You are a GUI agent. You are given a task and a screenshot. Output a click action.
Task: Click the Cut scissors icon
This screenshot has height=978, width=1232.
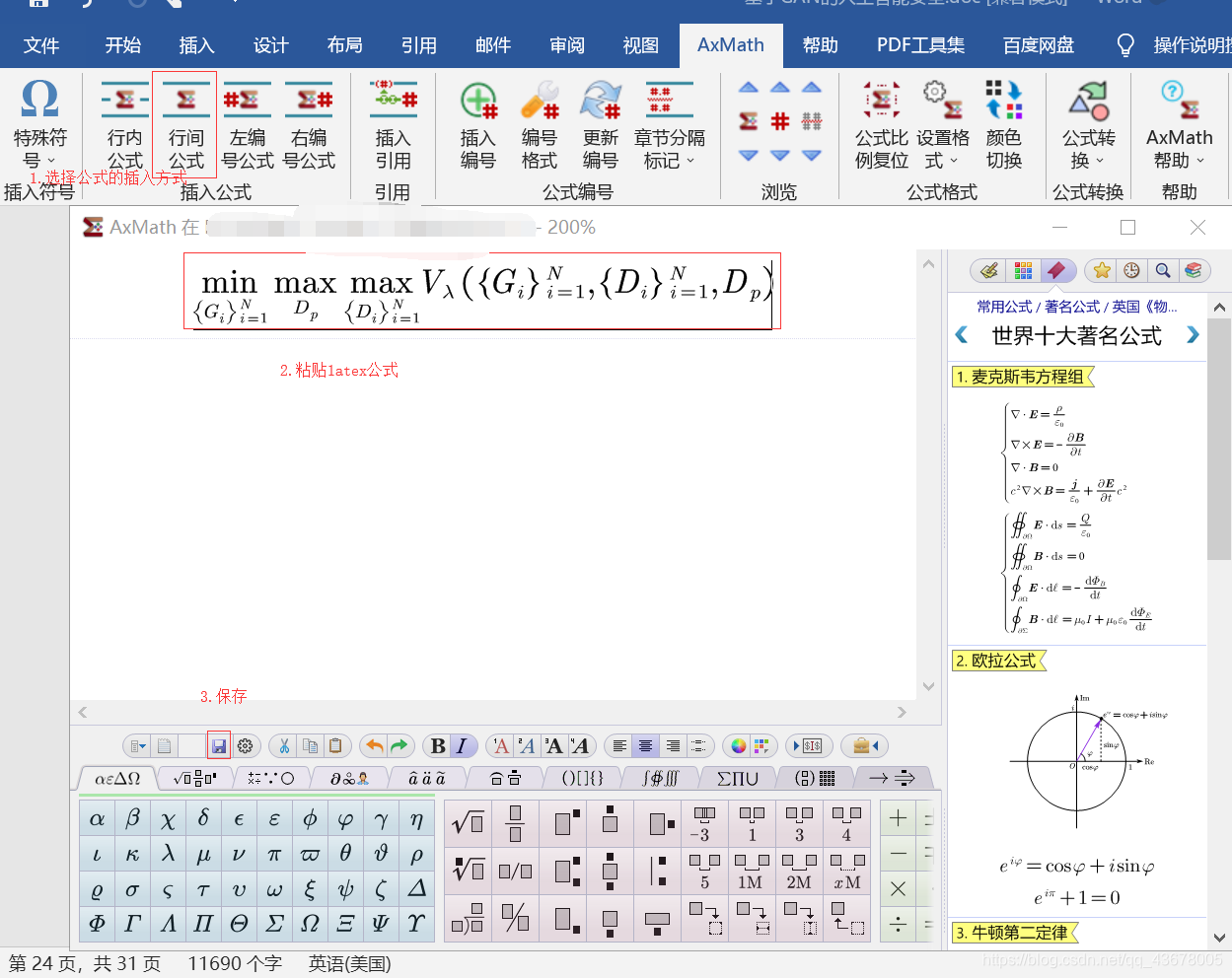284,746
